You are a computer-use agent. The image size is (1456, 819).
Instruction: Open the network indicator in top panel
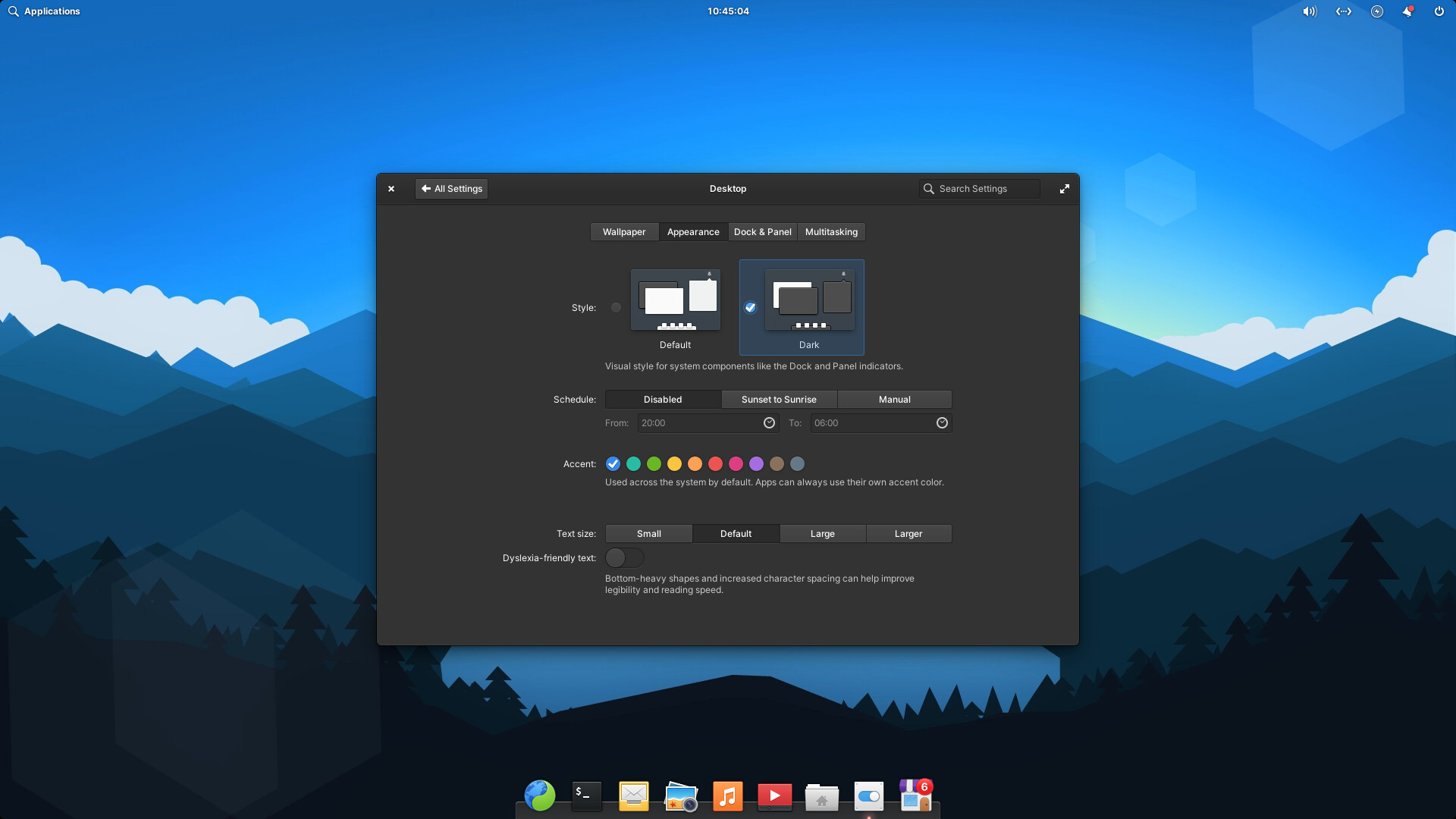[x=1344, y=11]
